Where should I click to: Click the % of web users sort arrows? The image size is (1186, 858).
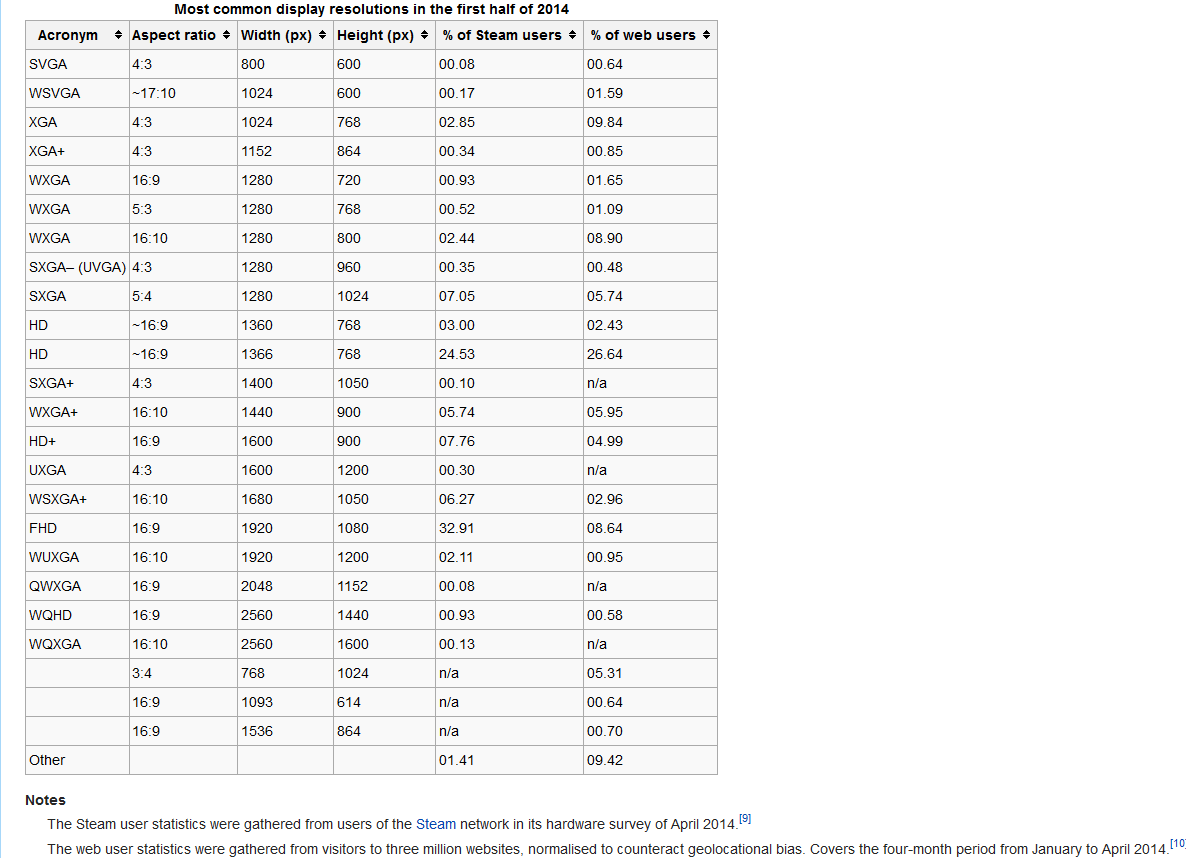tap(706, 35)
